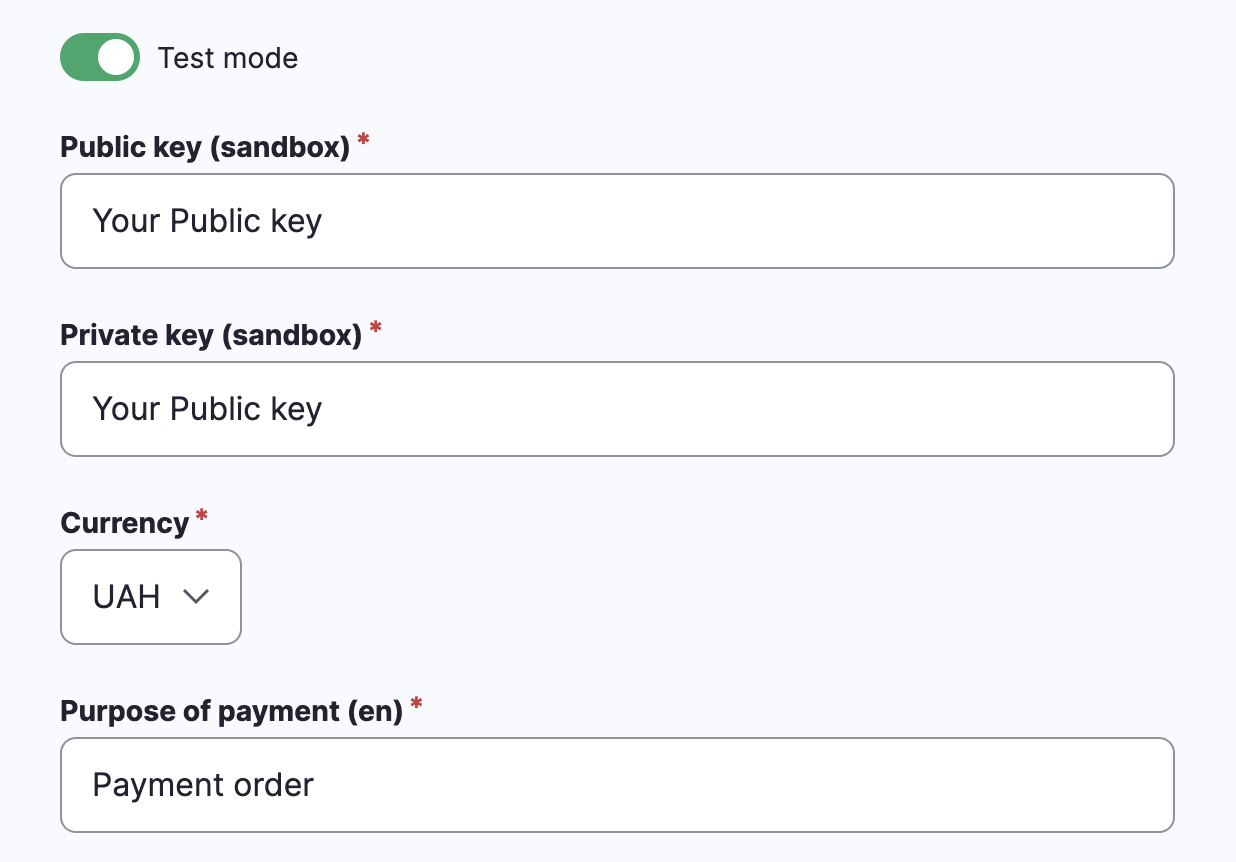Screen dimensions: 1236x862
Task: Click the asterisk beside Purpose of payment
Action: [416, 706]
